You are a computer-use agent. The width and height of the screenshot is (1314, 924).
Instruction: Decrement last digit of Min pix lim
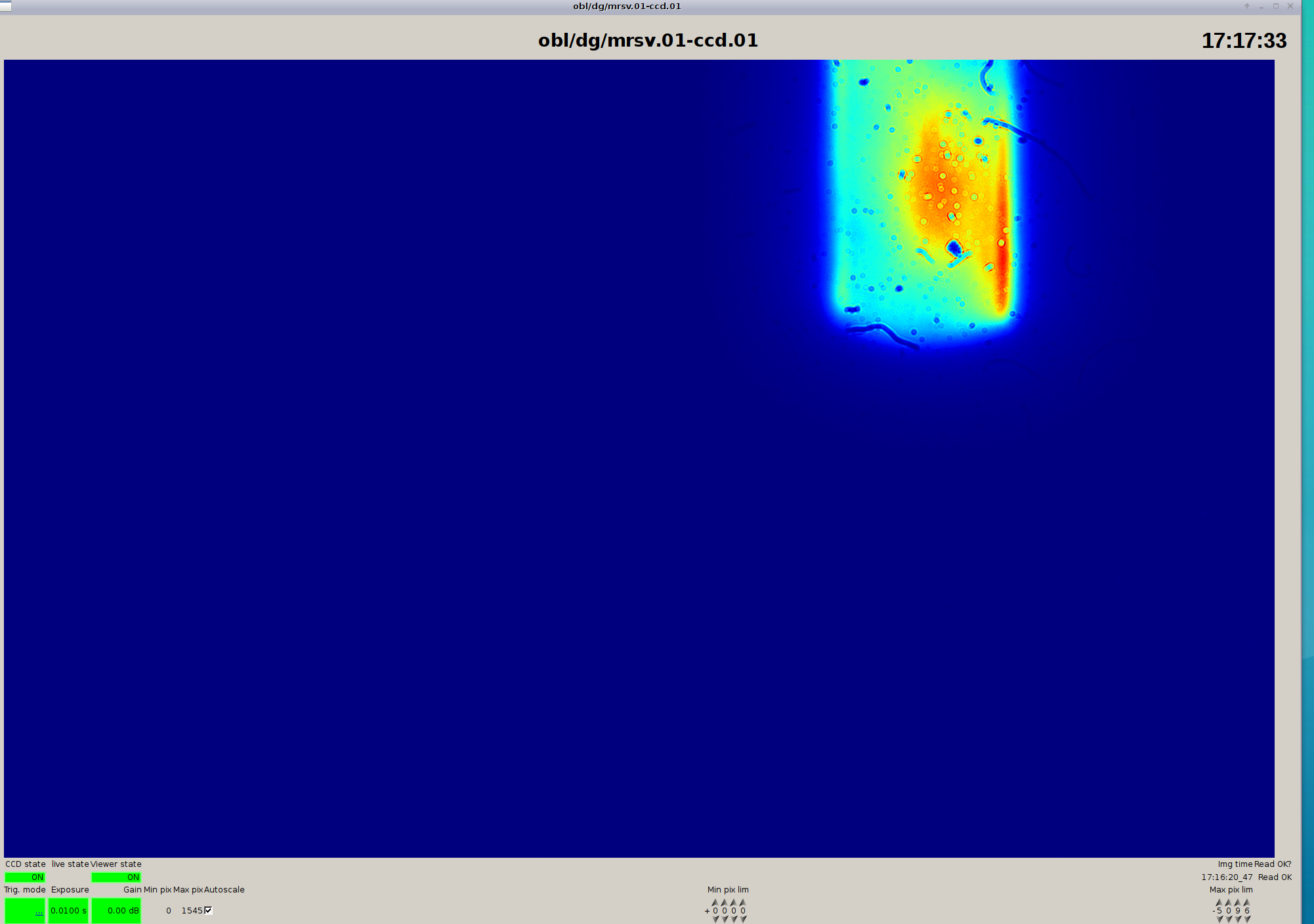click(x=743, y=919)
